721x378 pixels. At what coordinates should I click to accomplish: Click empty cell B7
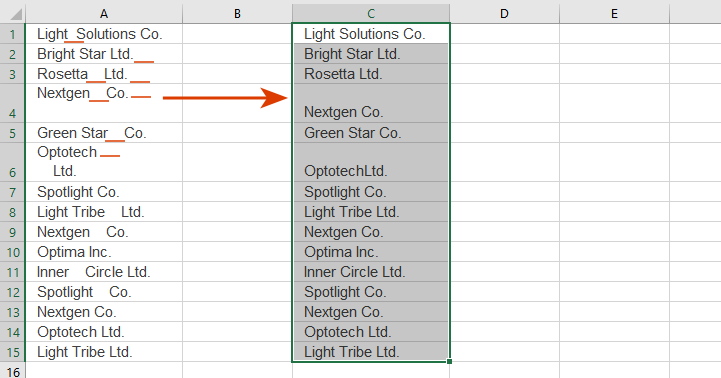point(237,192)
